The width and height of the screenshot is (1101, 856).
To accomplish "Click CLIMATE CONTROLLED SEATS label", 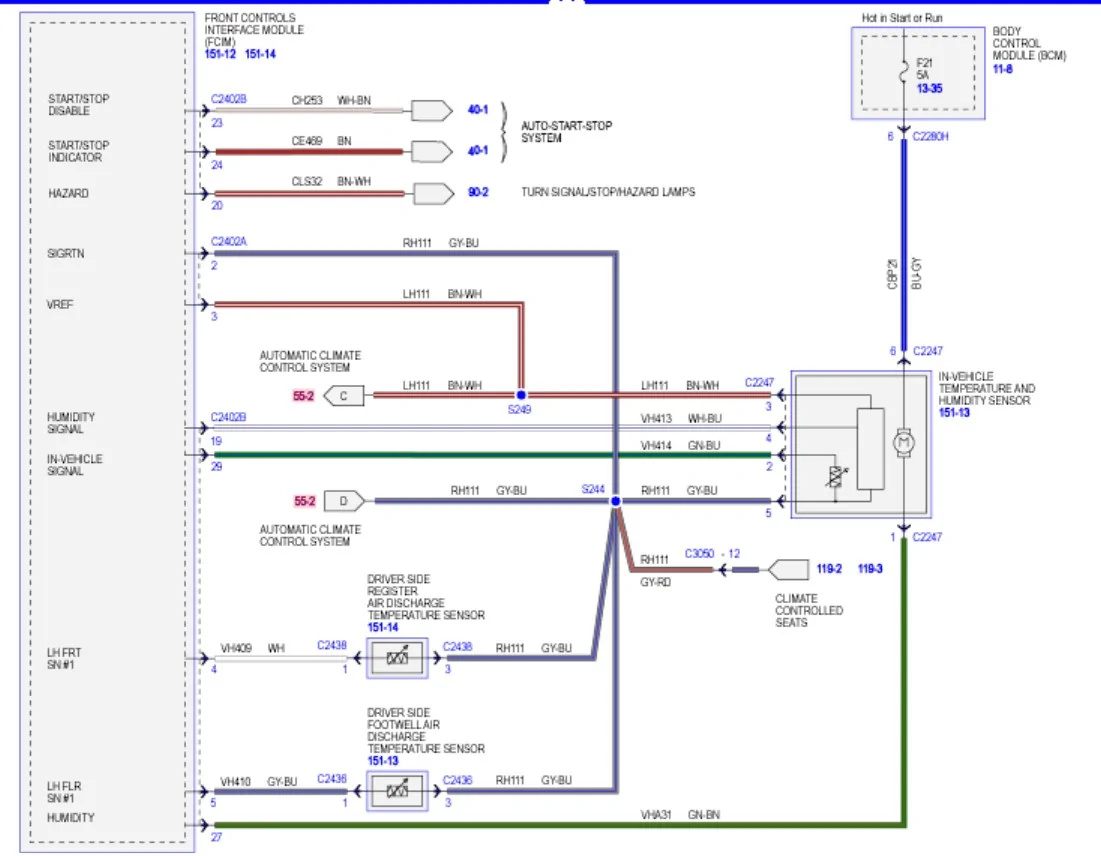I will 809,611.
